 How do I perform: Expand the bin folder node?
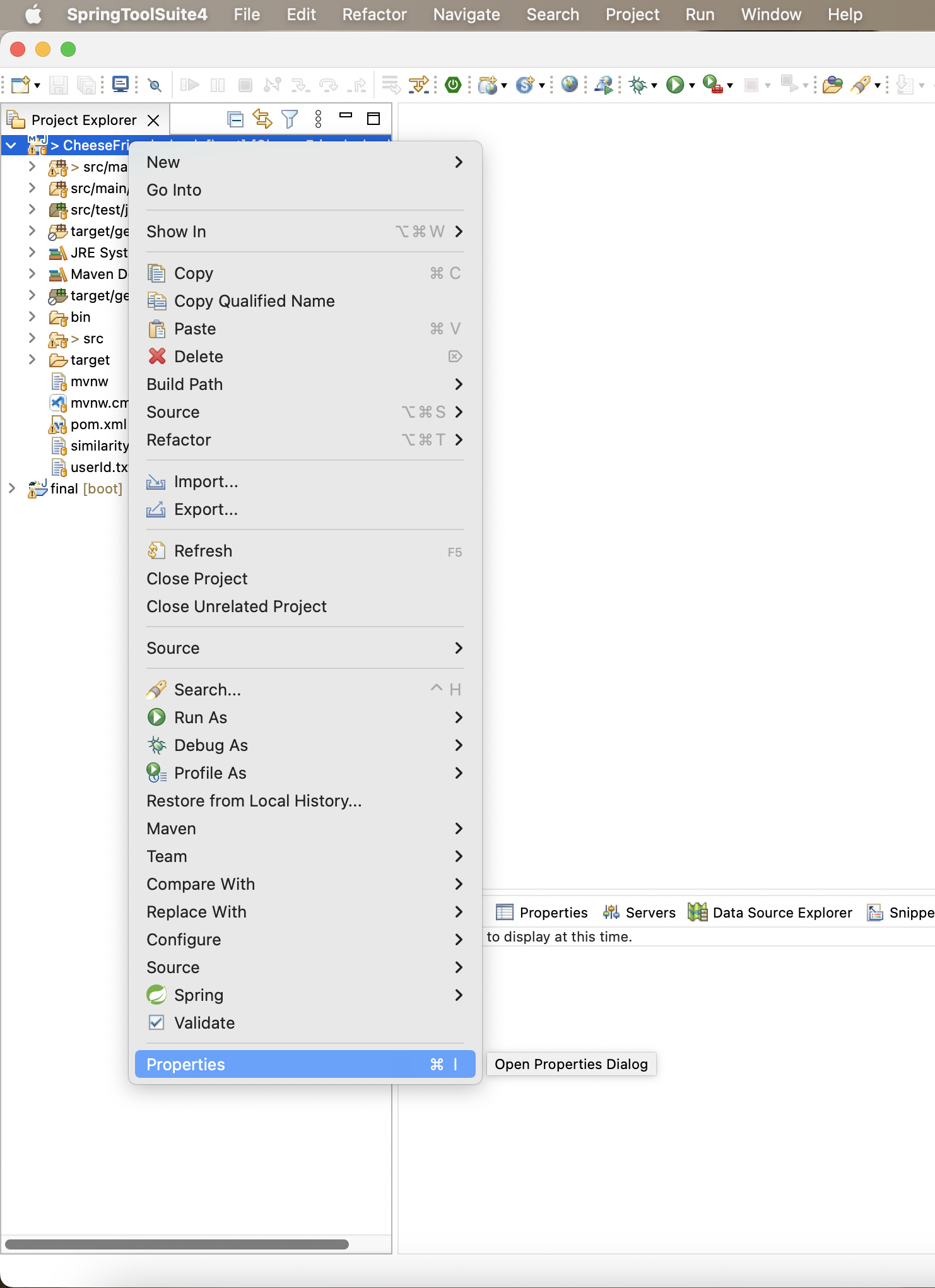click(x=32, y=317)
